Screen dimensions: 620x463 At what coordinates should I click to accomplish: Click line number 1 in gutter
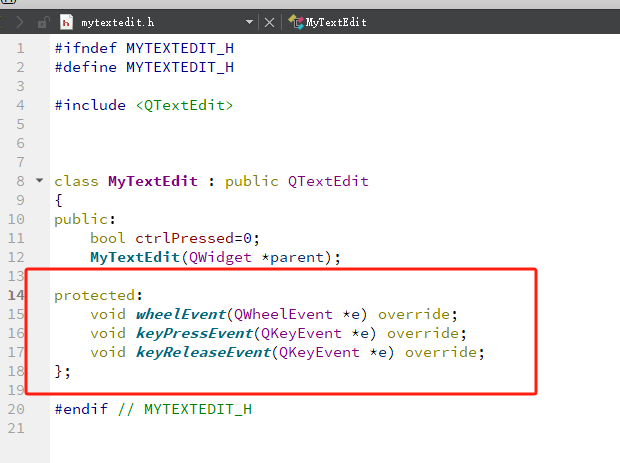coord(21,48)
